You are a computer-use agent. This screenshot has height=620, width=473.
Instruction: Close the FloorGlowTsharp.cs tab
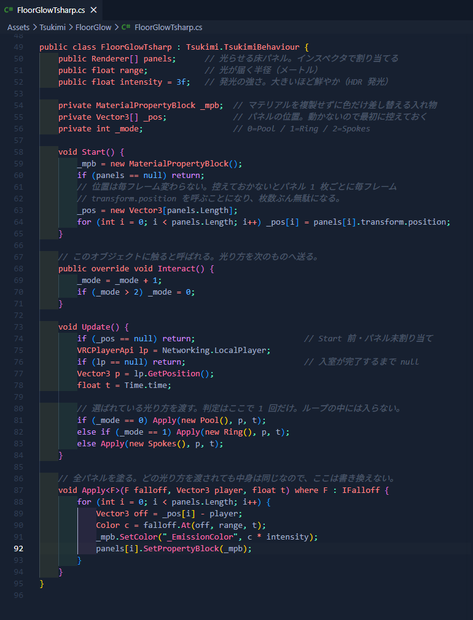tap(94, 10)
